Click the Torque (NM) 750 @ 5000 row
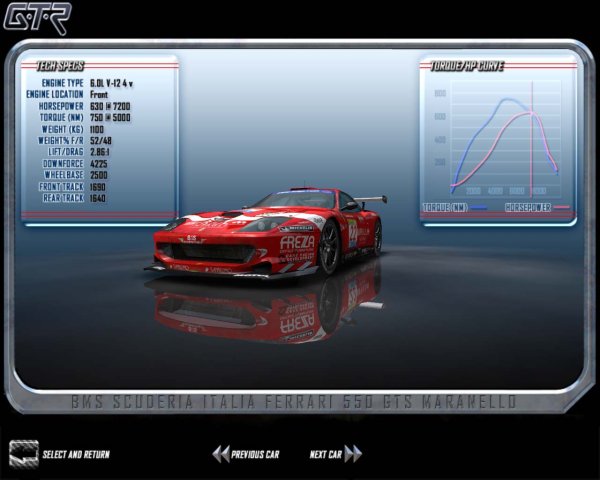Screen dimensions: 600x480 [90, 117]
